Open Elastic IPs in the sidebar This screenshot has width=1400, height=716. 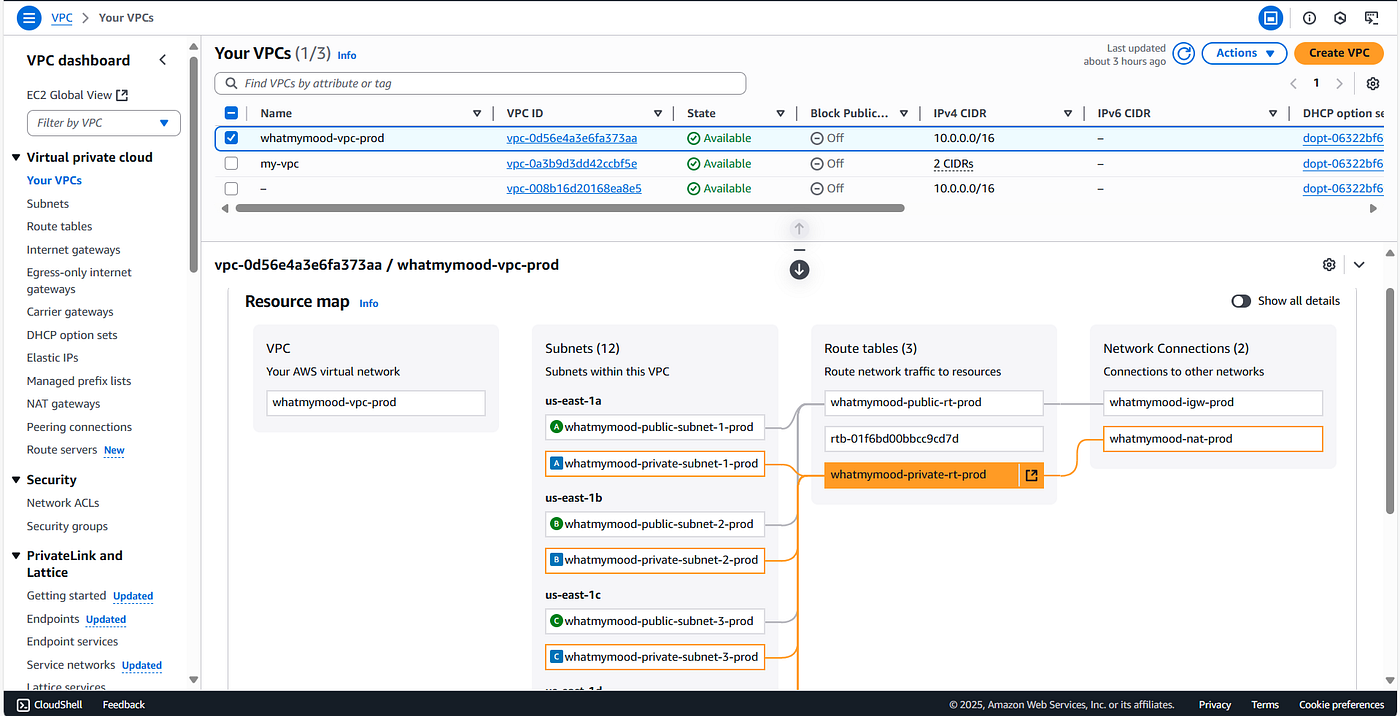(x=53, y=358)
